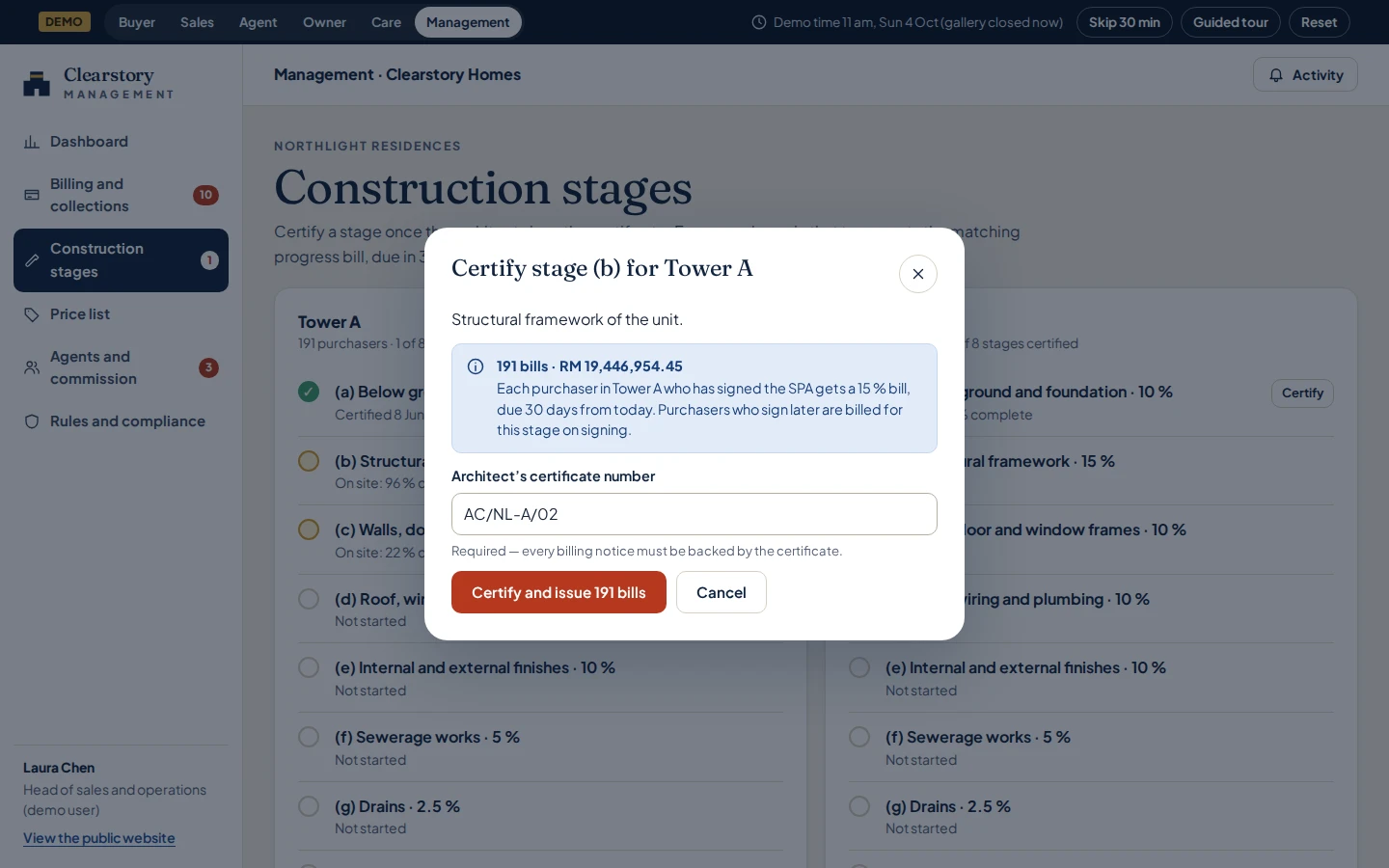Open the Price list page
The height and width of the screenshot is (868, 1389).
[x=121, y=314]
